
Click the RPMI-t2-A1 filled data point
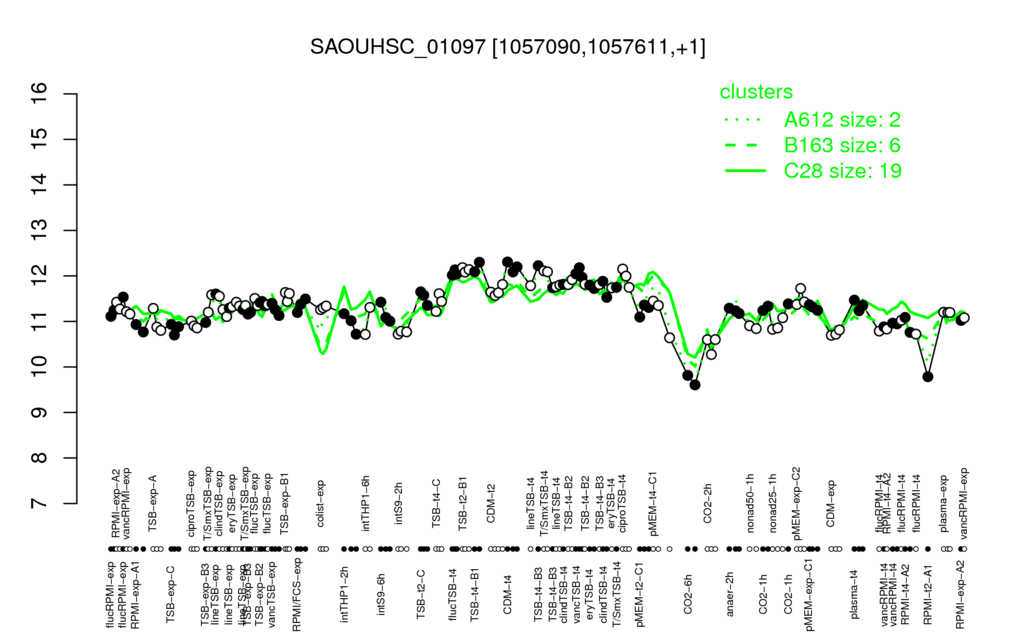(x=927, y=376)
